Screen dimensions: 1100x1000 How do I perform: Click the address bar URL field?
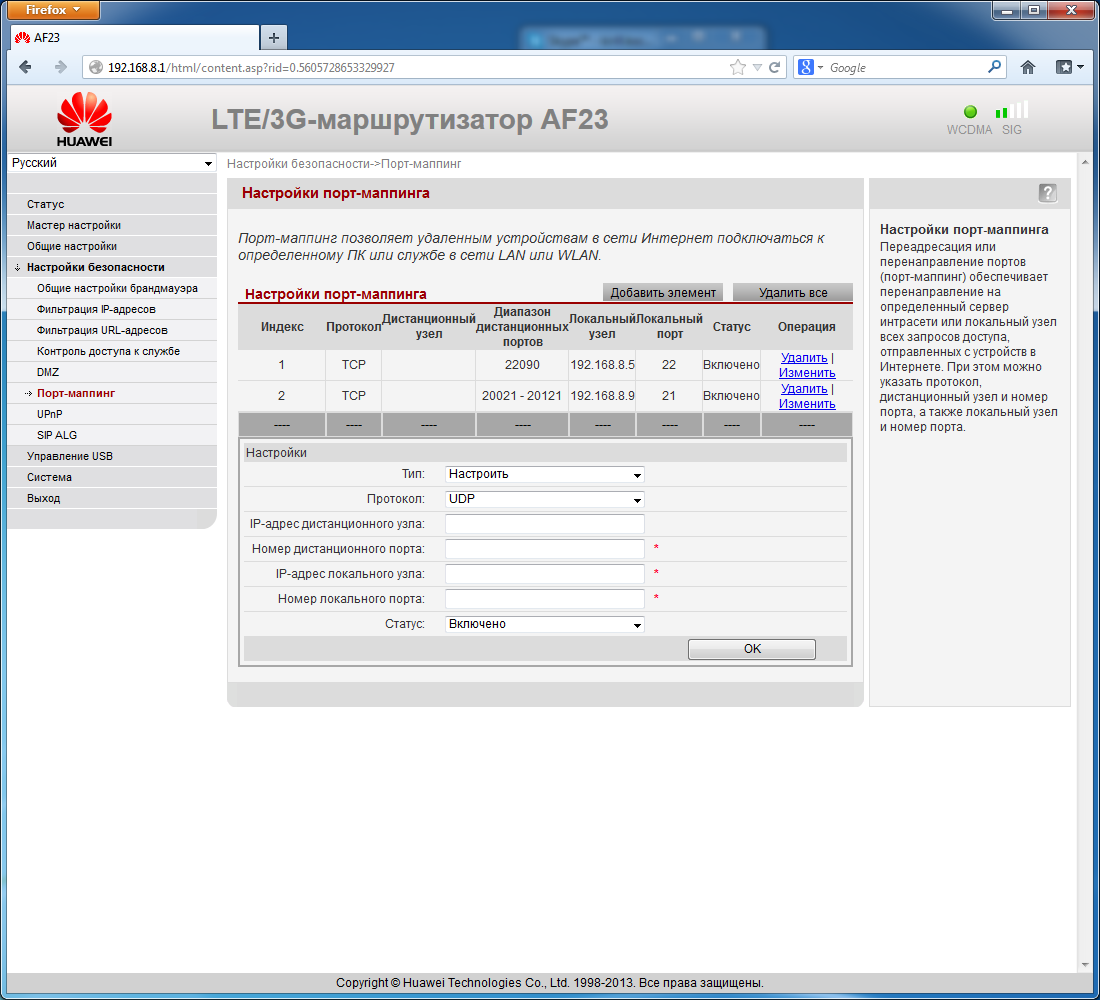[x=414, y=67]
